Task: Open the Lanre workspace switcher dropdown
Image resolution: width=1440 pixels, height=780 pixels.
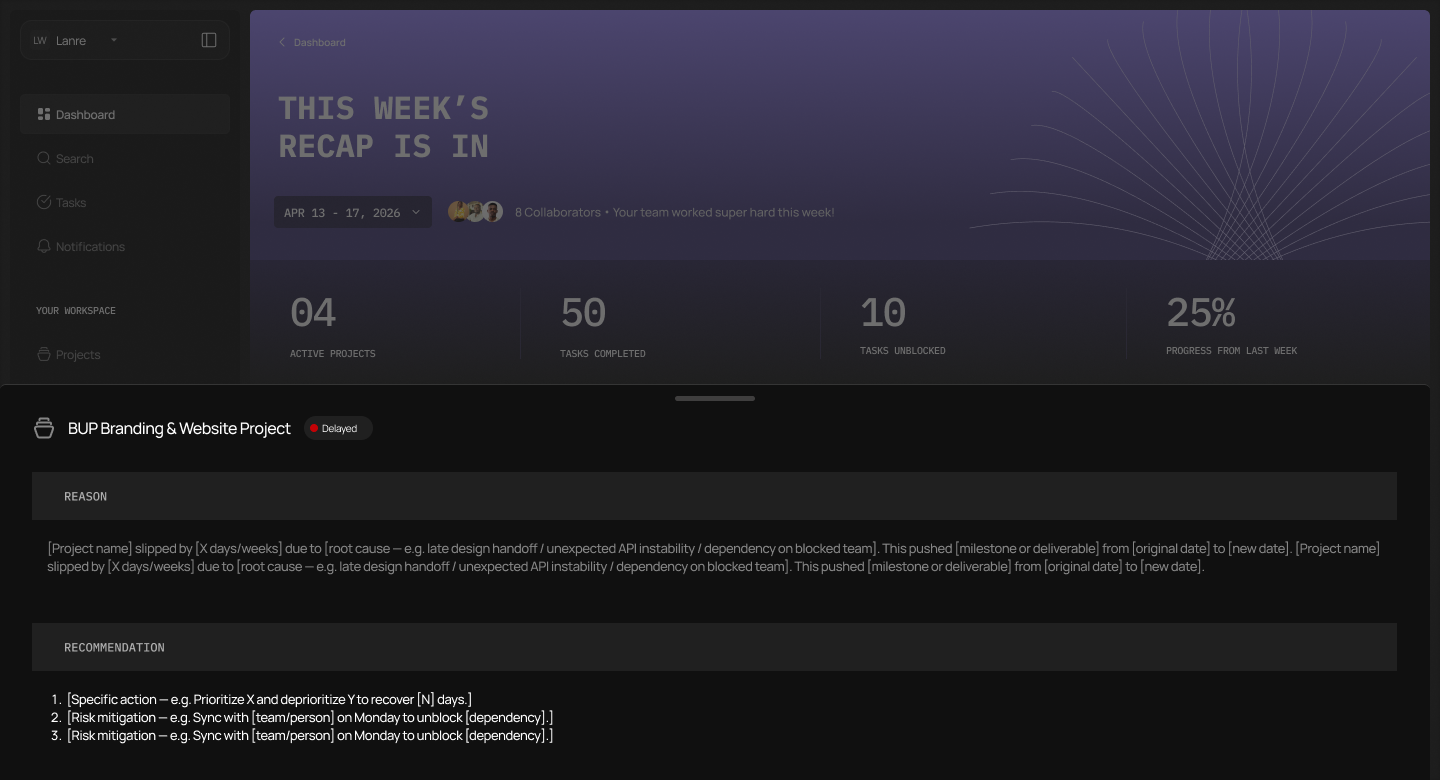Action: tap(125, 40)
